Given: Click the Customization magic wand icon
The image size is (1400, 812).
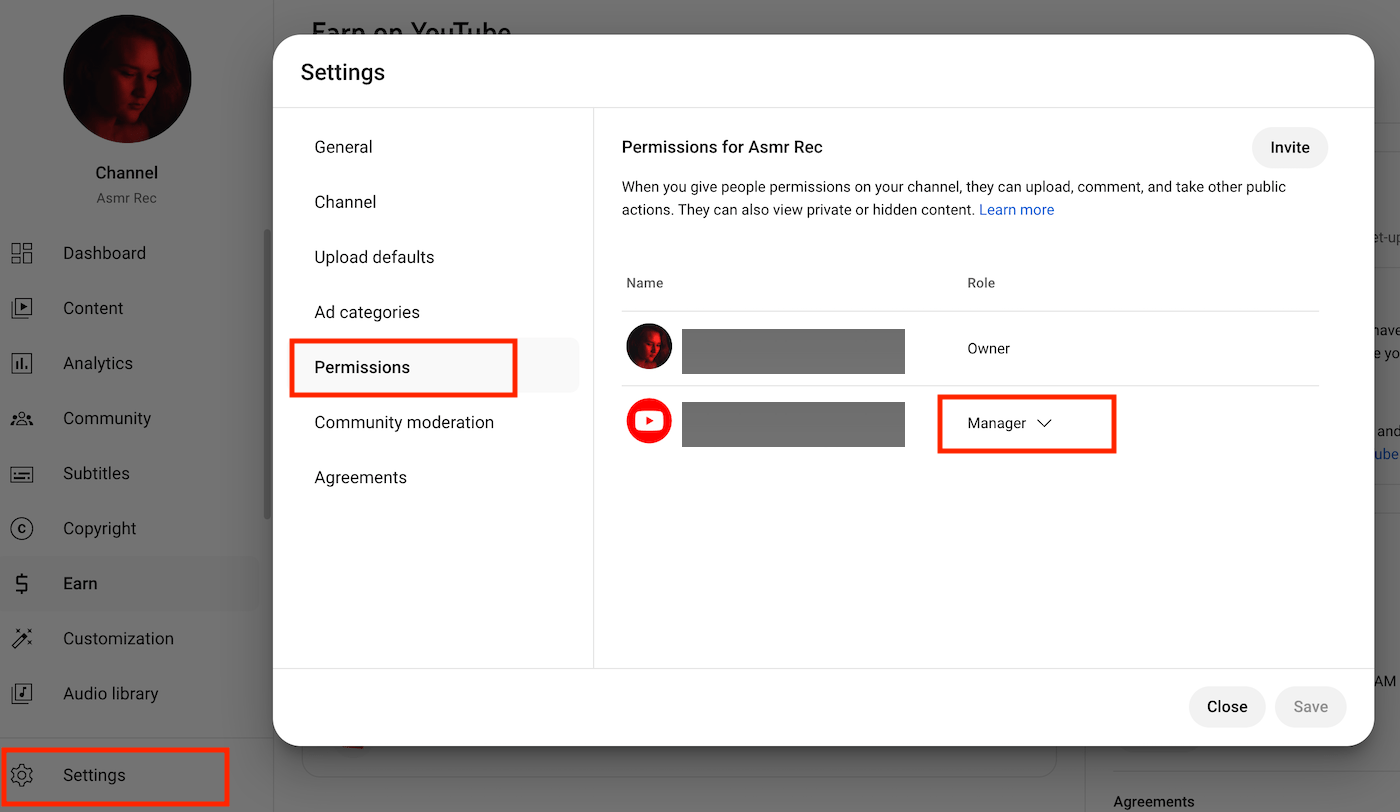Looking at the screenshot, I should tap(22, 638).
